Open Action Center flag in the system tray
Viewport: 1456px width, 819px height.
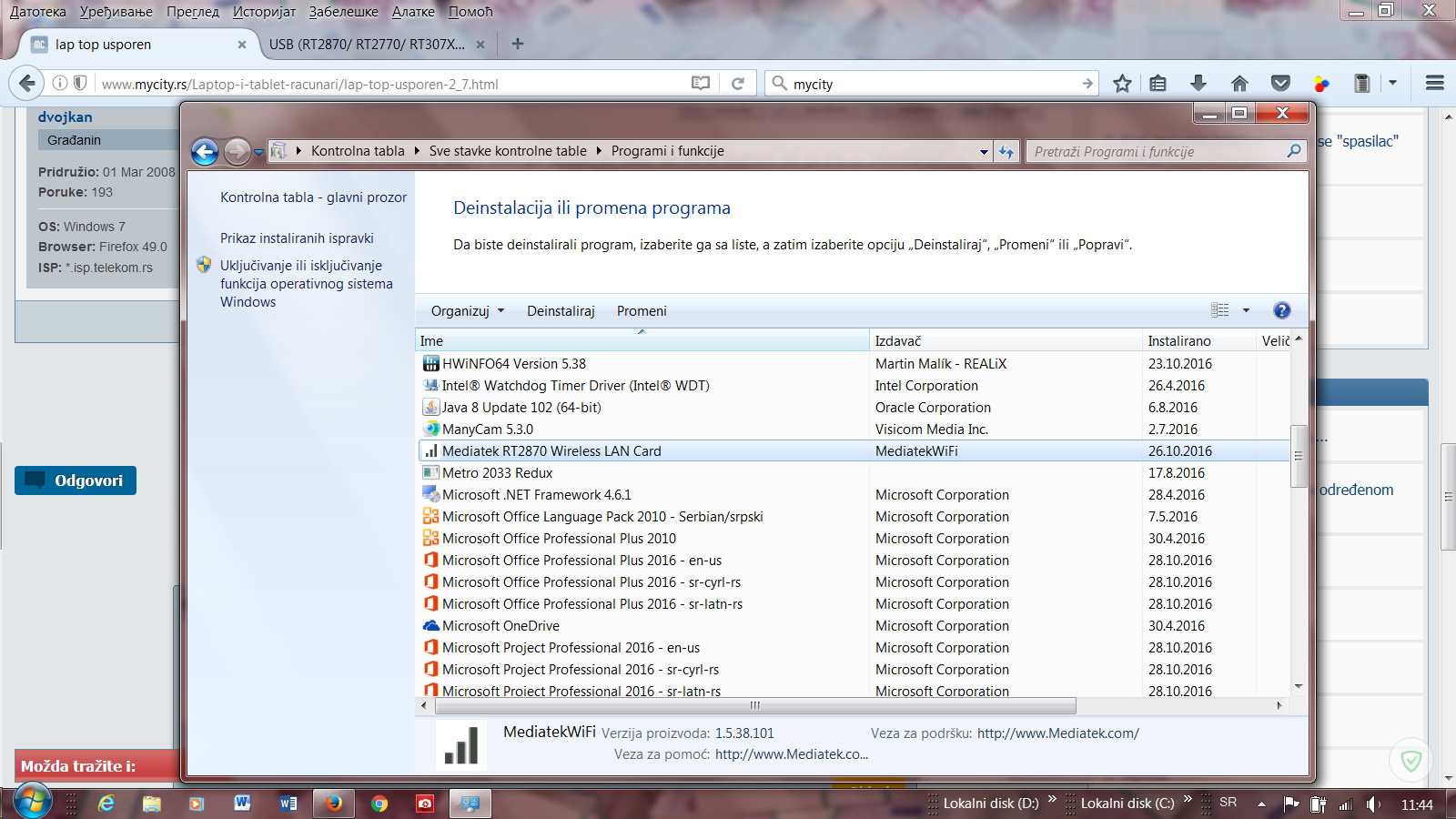point(1290,804)
